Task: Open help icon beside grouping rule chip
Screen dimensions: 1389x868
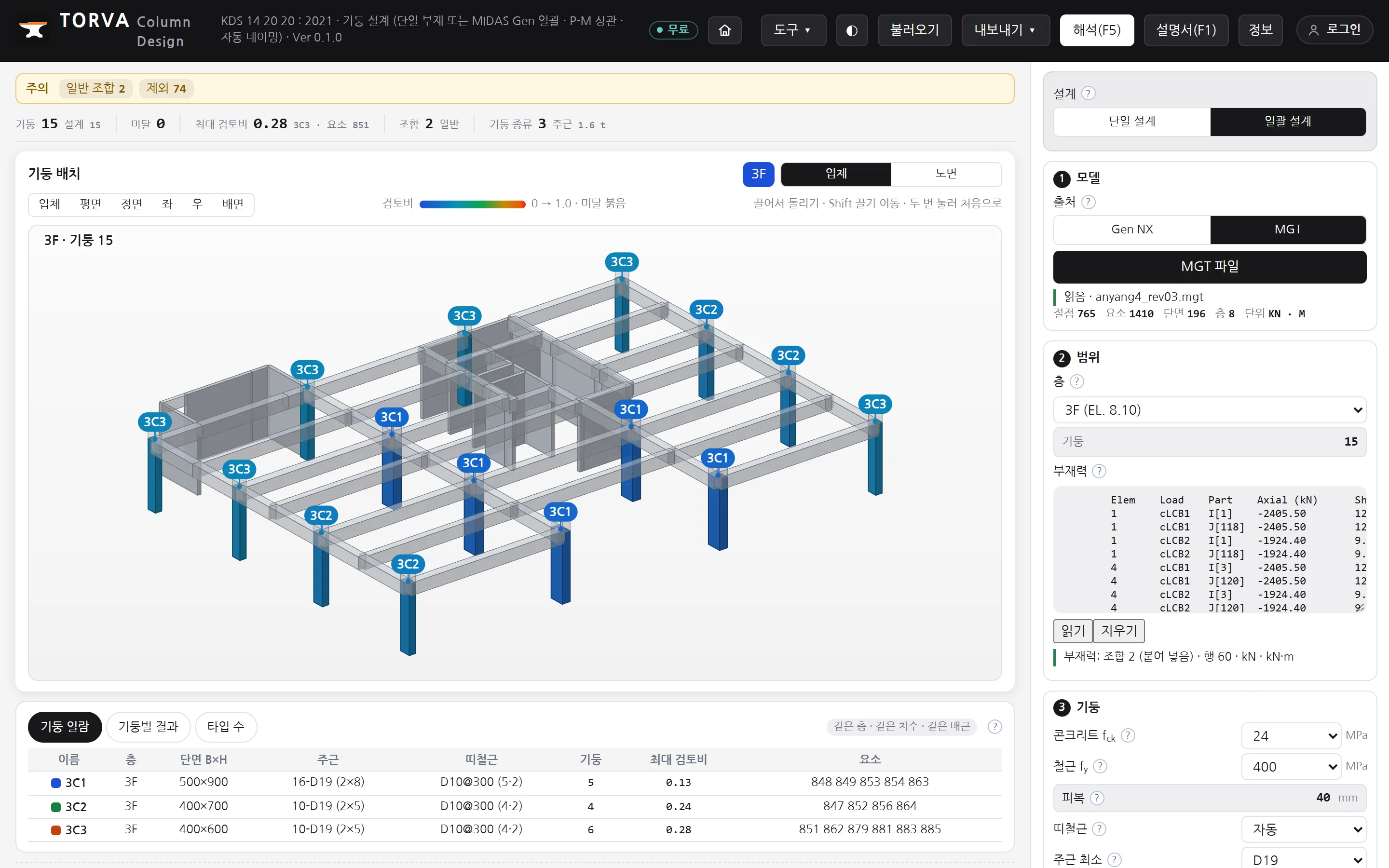Action: click(x=994, y=727)
